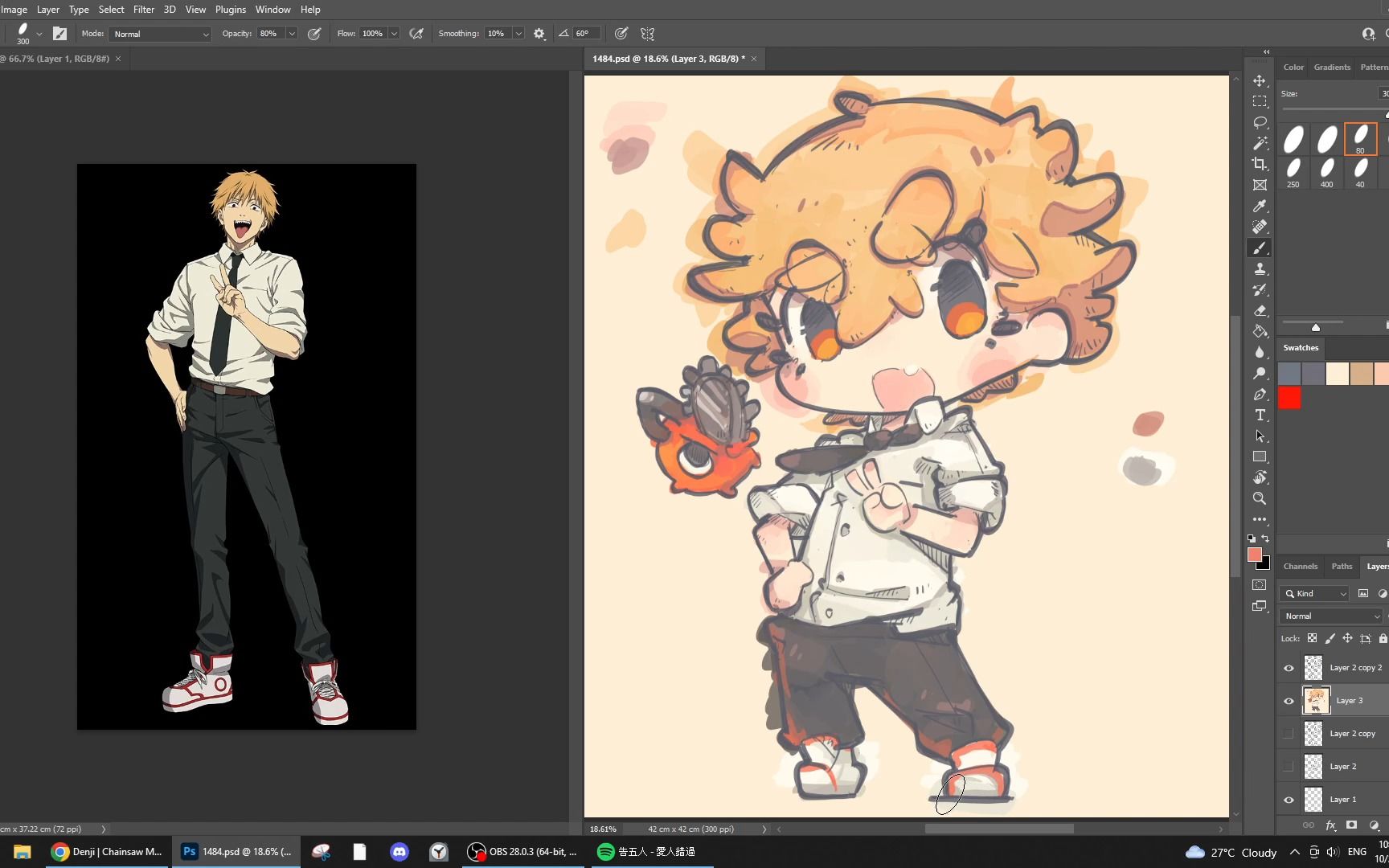Hide Layer 3 visibility eye

pyautogui.click(x=1289, y=701)
